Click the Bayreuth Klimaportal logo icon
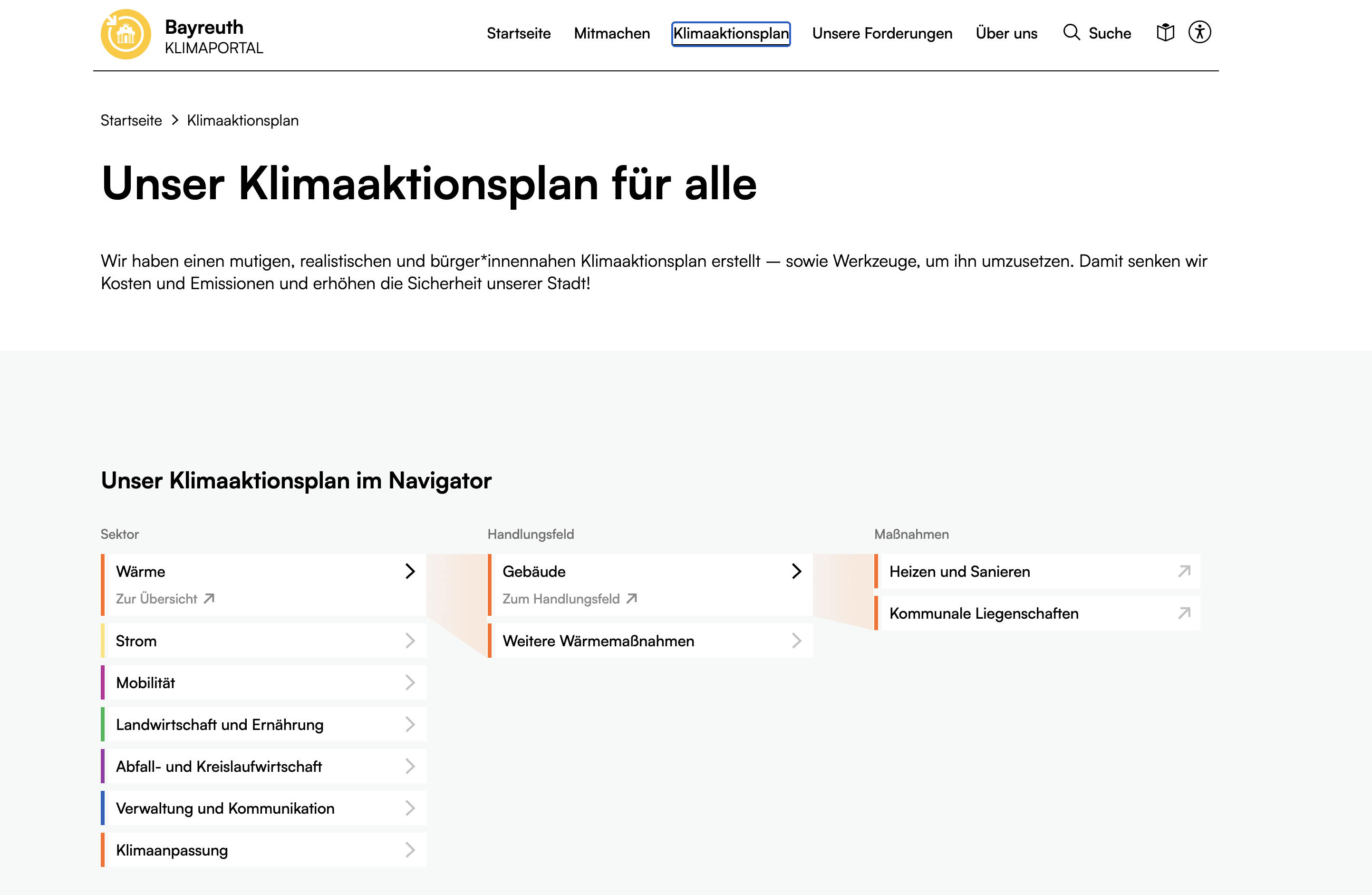The height and width of the screenshot is (895, 1372). pyautogui.click(x=126, y=34)
